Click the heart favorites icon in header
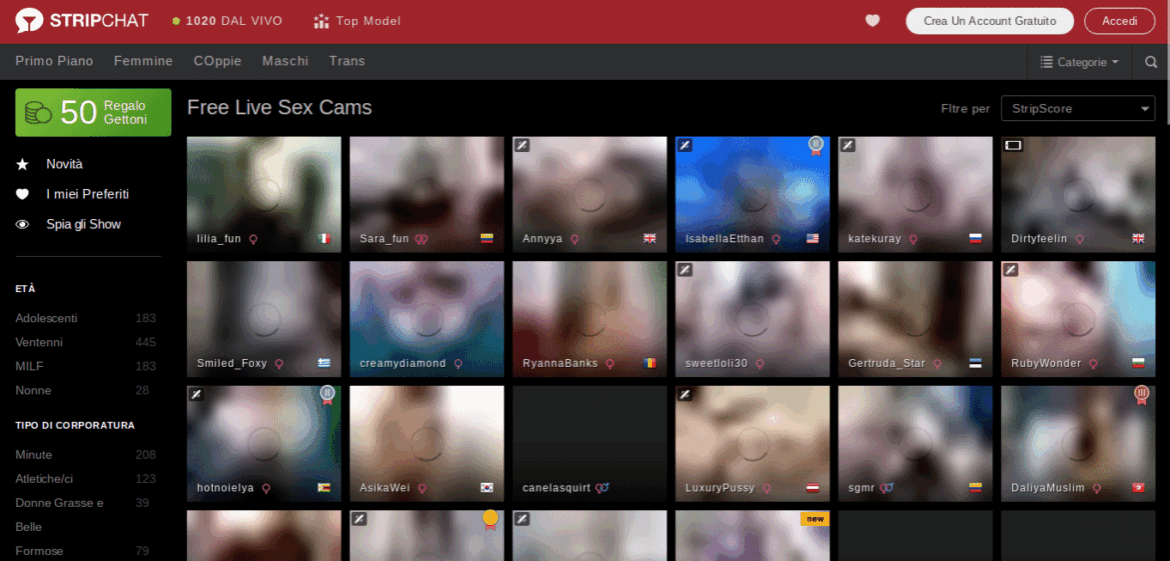 click(872, 21)
